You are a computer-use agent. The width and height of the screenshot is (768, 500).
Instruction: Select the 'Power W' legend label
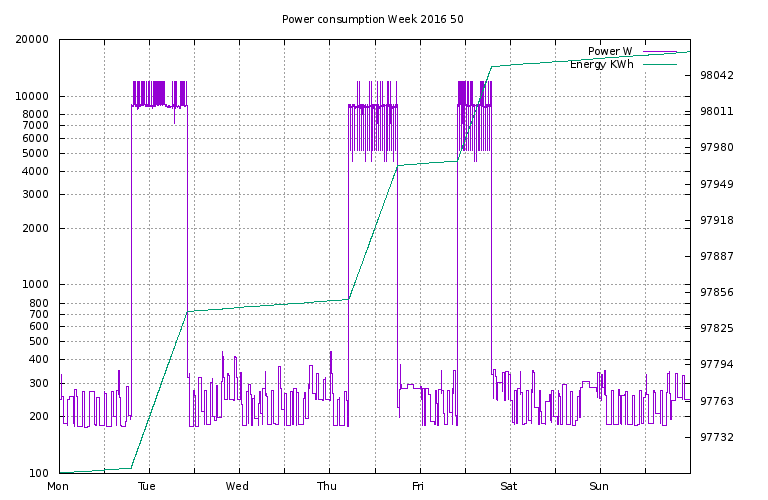pyautogui.click(x=609, y=51)
